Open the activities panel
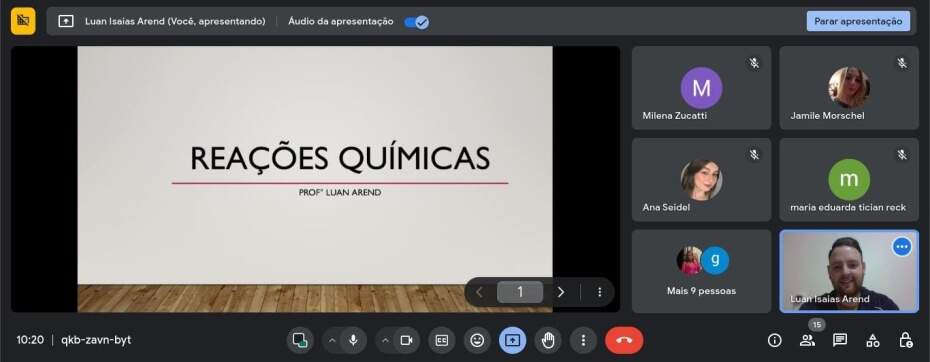 tap(872, 340)
